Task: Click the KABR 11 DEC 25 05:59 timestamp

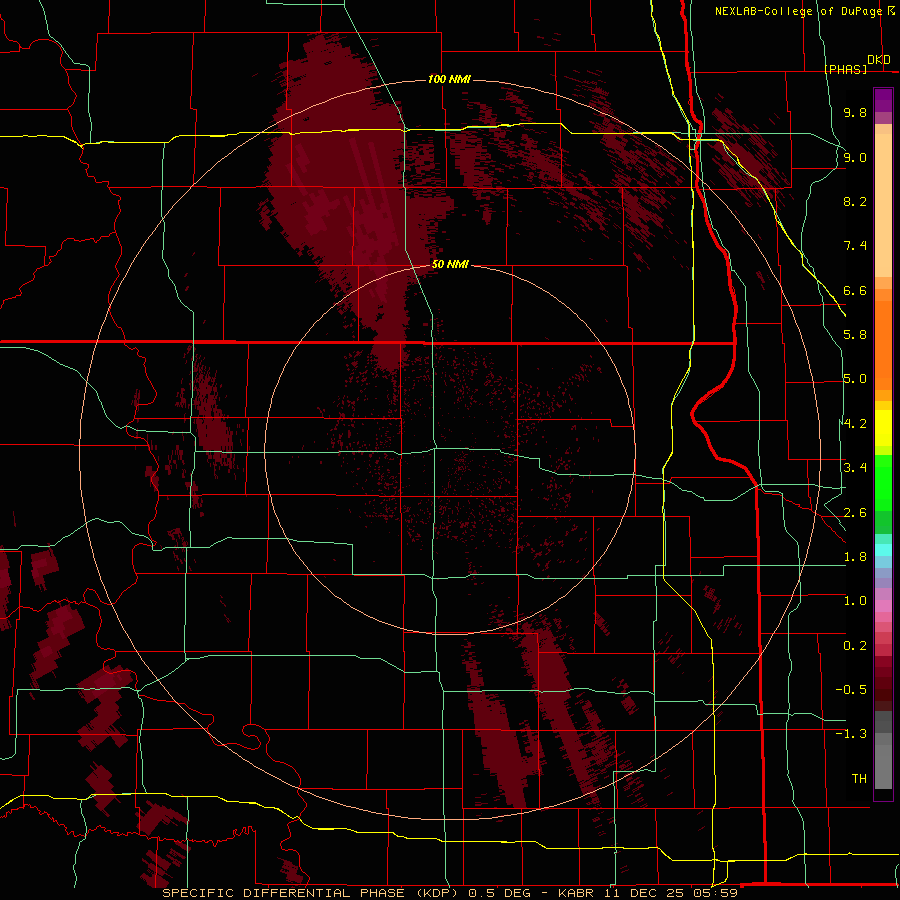Action: click(647, 893)
